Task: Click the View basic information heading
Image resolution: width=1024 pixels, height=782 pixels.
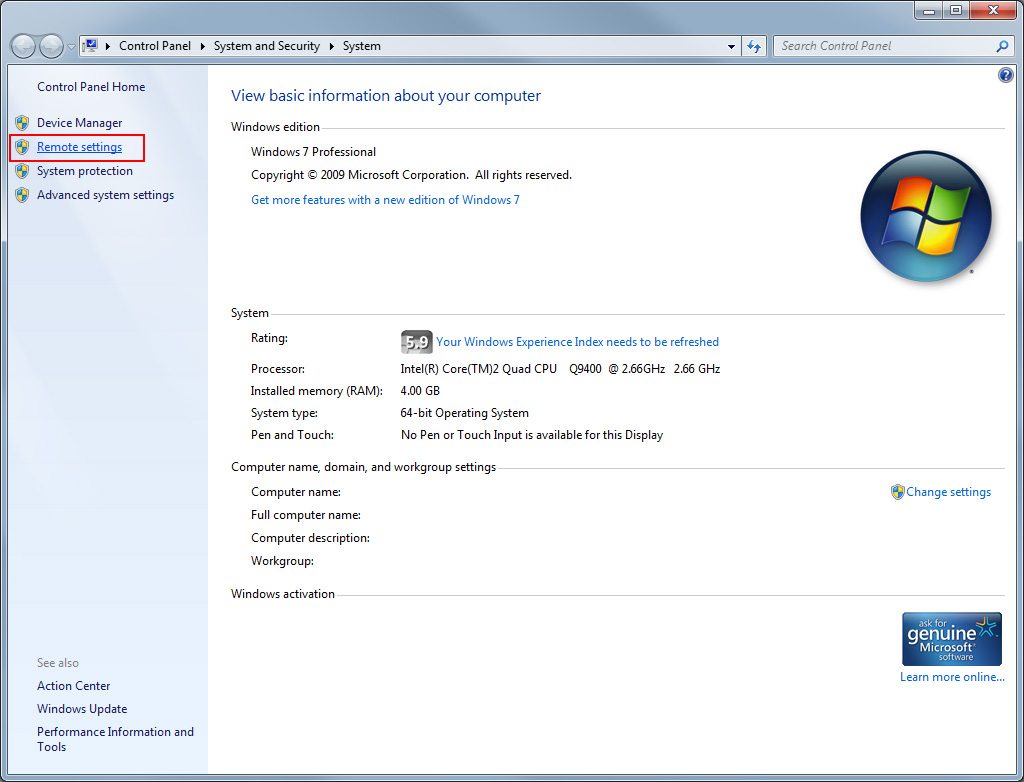Action: click(386, 95)
